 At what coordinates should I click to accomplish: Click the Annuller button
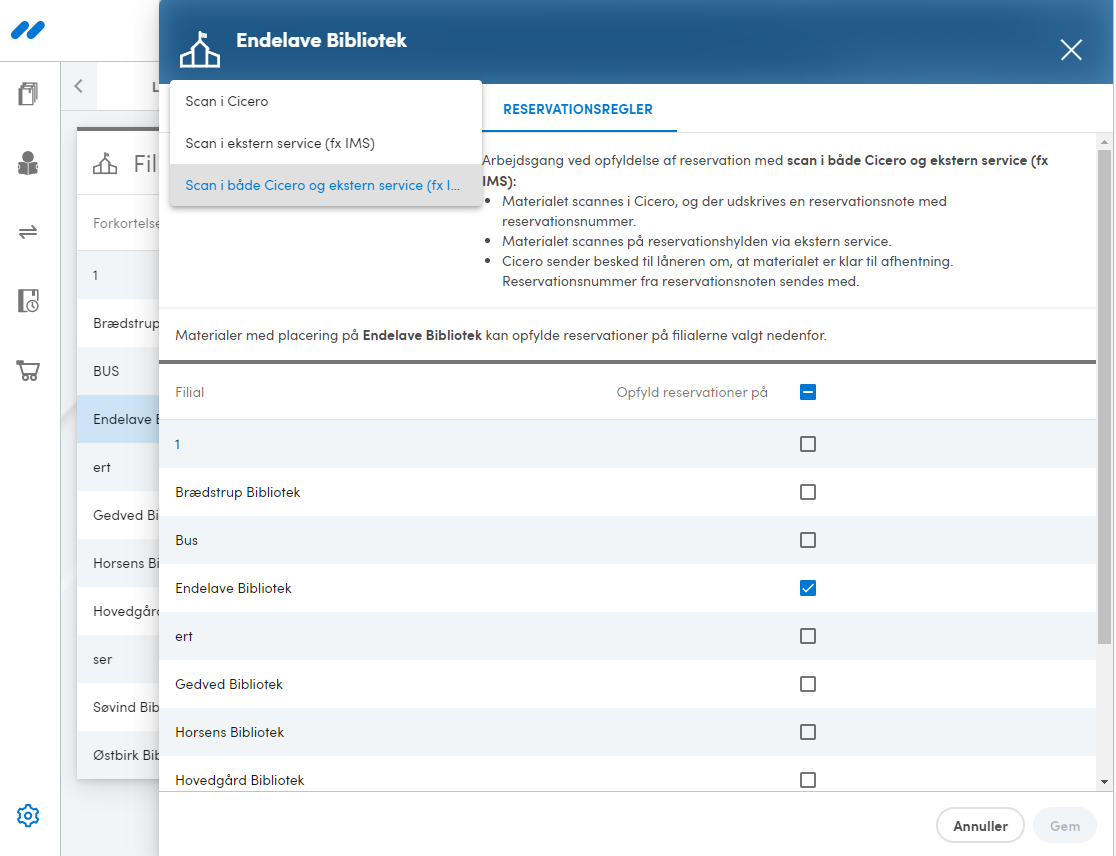980,826
